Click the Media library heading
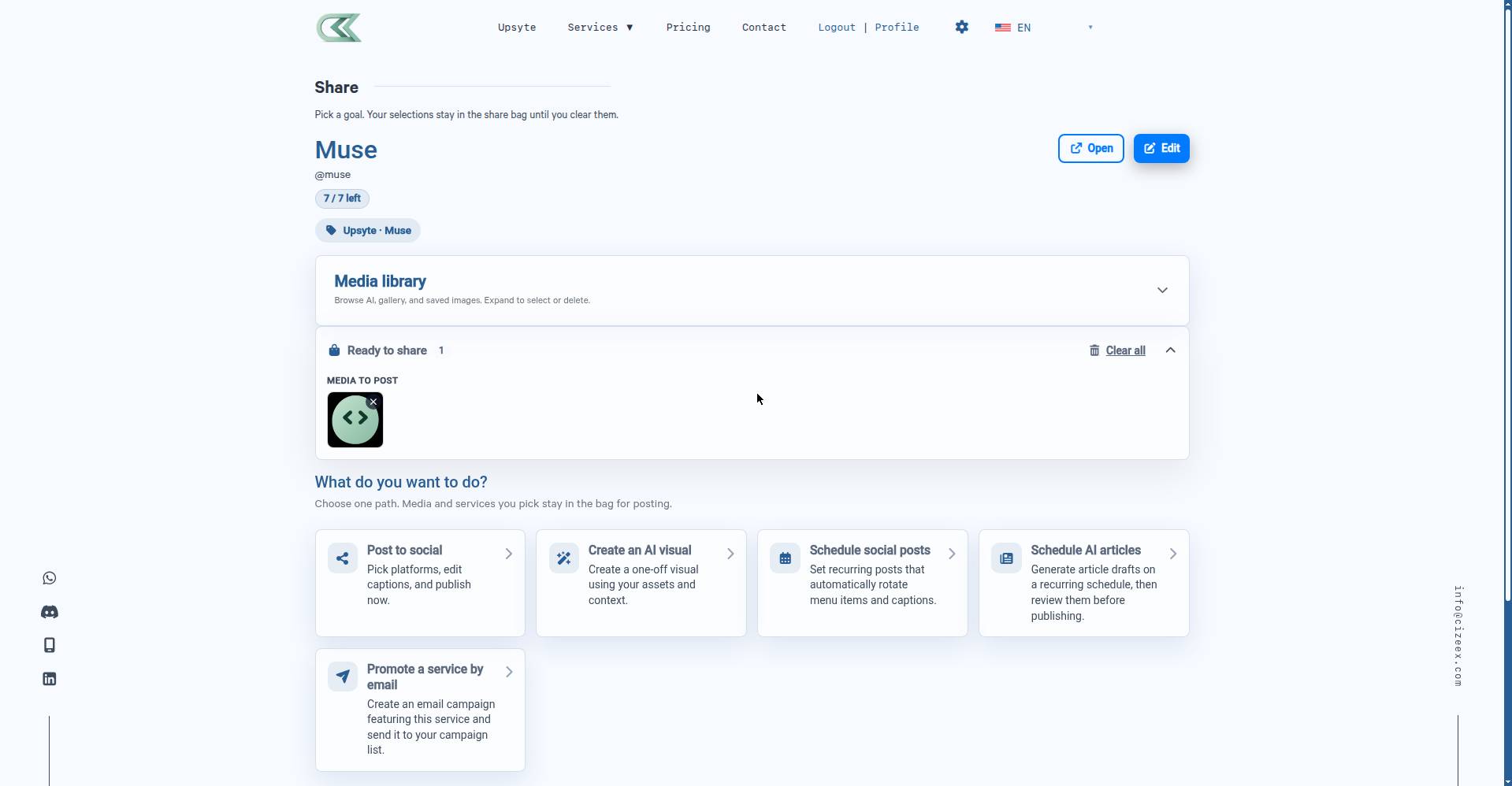This screenshot has width=1512, height=786. click(x=381, y=281)
